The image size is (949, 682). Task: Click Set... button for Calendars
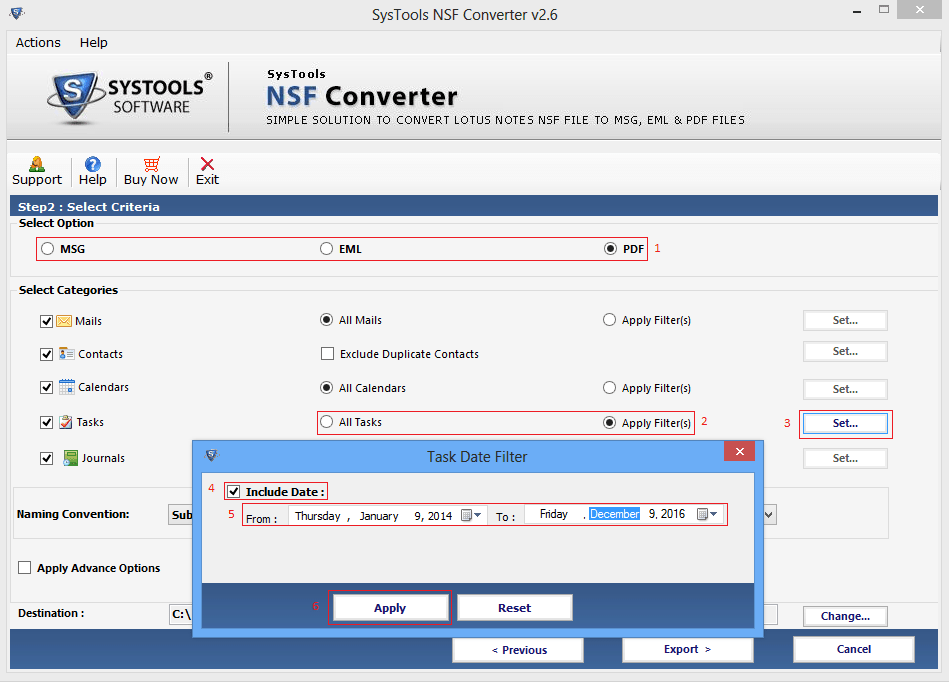point(845,389)
